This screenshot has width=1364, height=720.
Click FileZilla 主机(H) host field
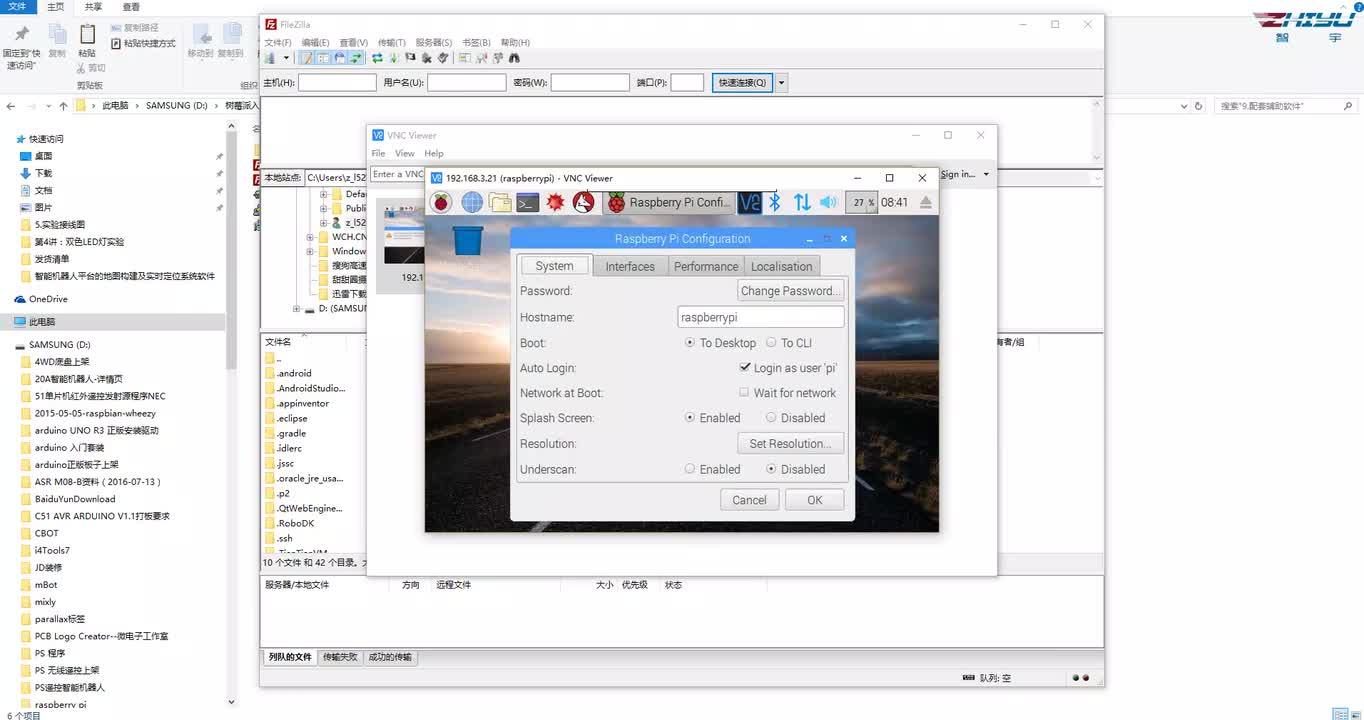[337, 83]
